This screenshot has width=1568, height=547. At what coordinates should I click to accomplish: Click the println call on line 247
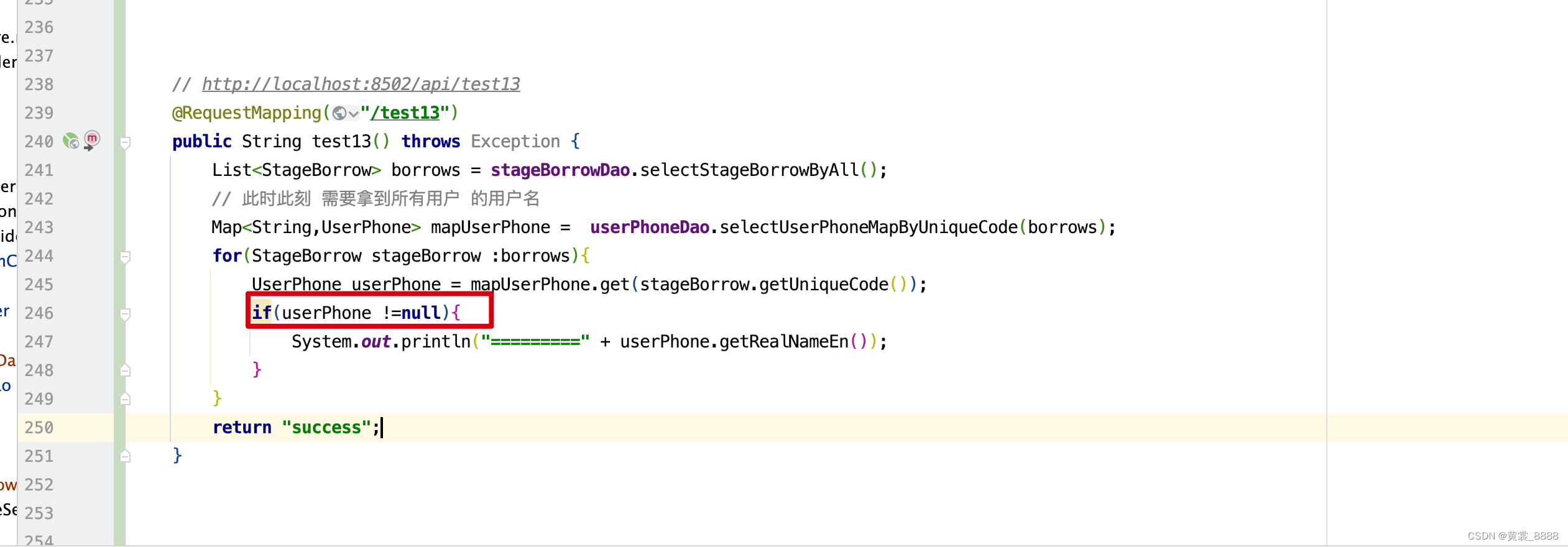[436, 342]
